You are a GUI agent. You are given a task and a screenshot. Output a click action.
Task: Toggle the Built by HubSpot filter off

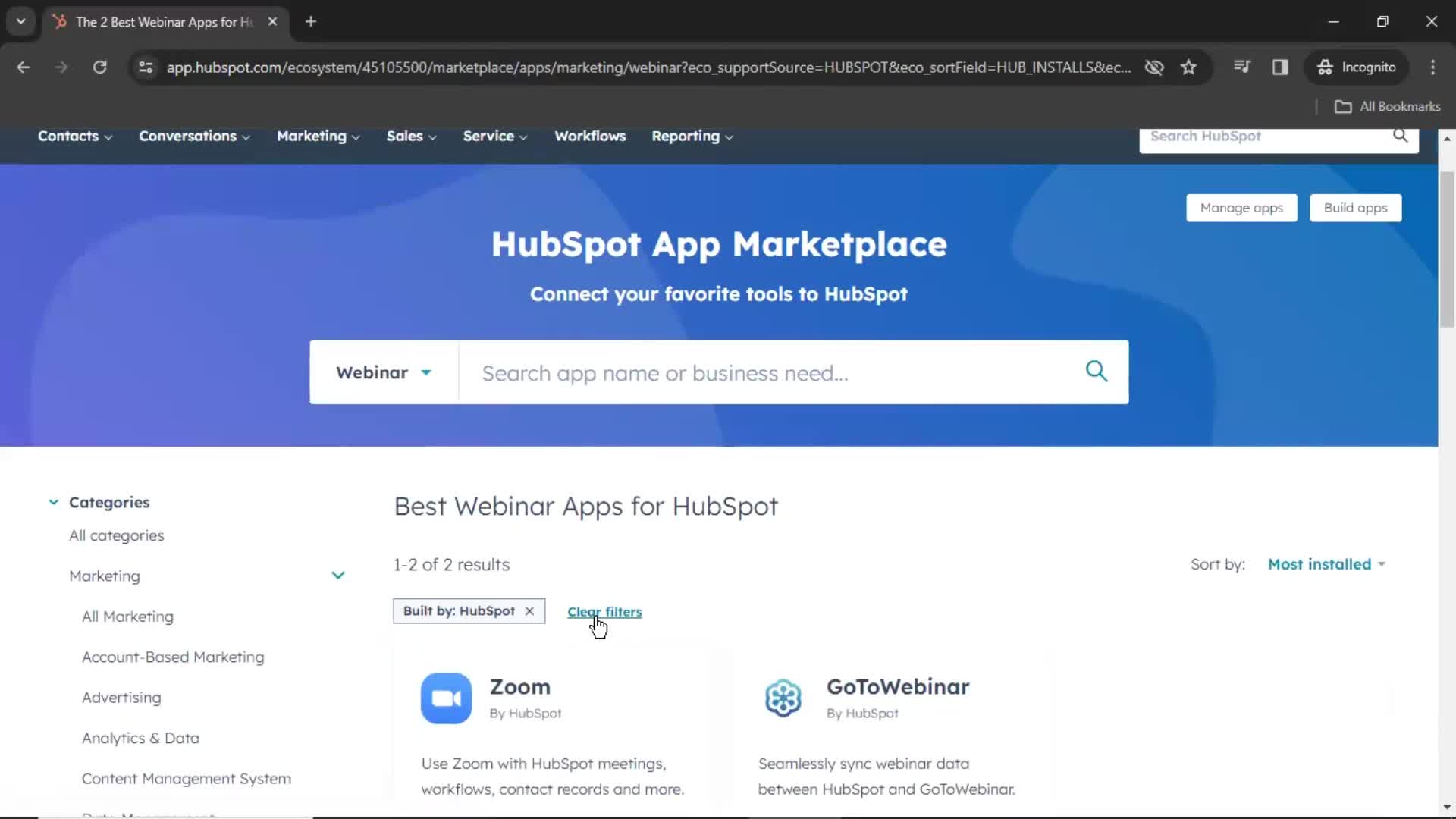[529, 611]
